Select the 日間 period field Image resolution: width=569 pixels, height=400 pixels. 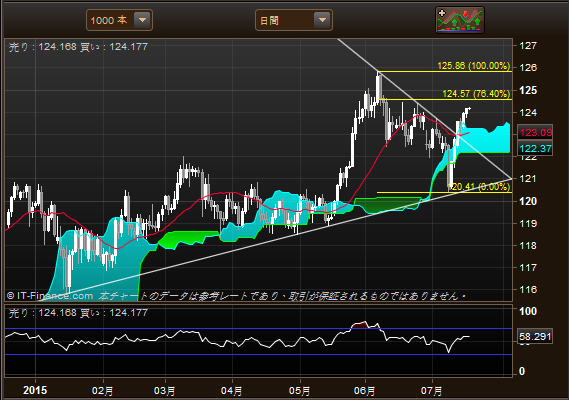[294, 20]
